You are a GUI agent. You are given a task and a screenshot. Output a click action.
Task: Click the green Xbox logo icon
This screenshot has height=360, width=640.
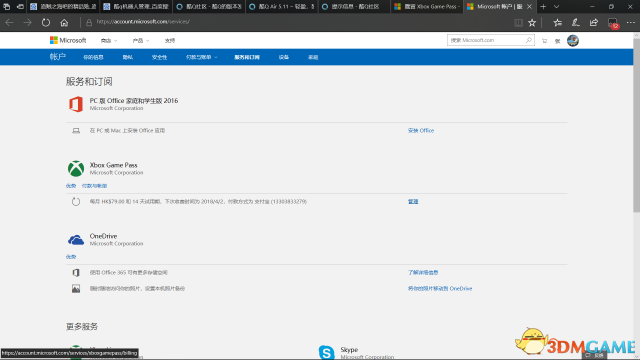tap(76, 169)
